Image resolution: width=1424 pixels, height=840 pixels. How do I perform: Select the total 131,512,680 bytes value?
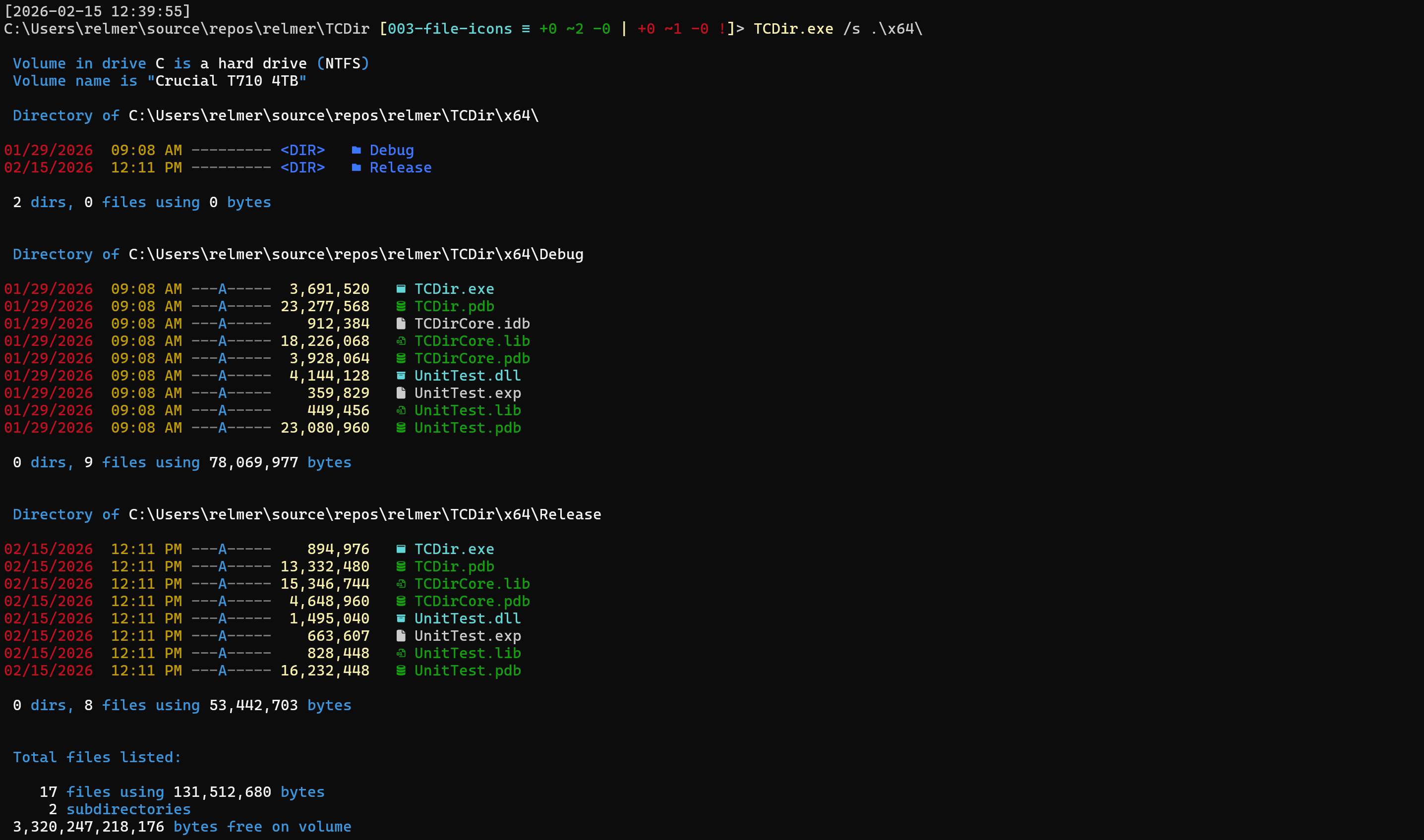(x=222, y=791)
